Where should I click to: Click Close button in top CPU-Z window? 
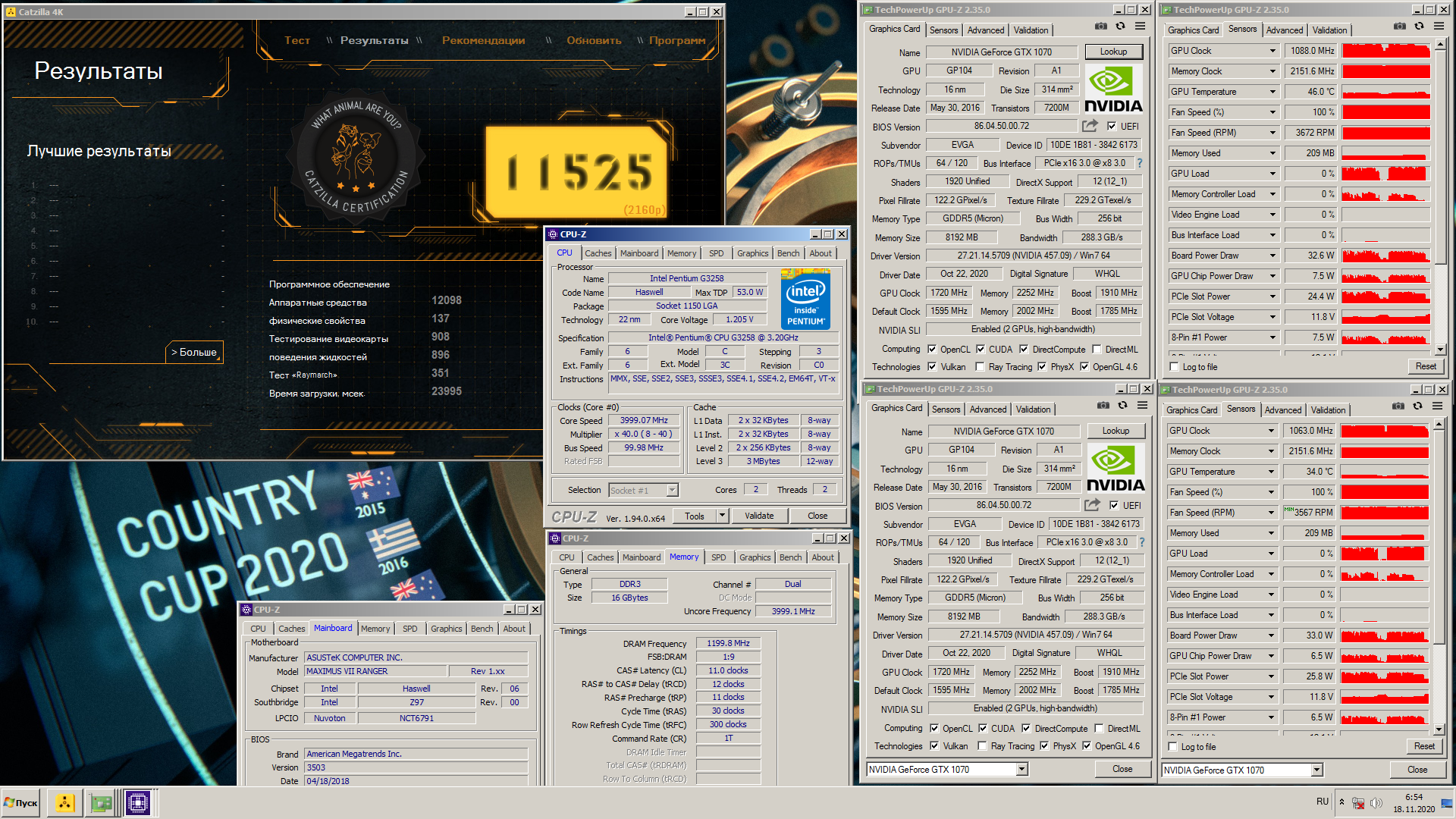[817, 516]
